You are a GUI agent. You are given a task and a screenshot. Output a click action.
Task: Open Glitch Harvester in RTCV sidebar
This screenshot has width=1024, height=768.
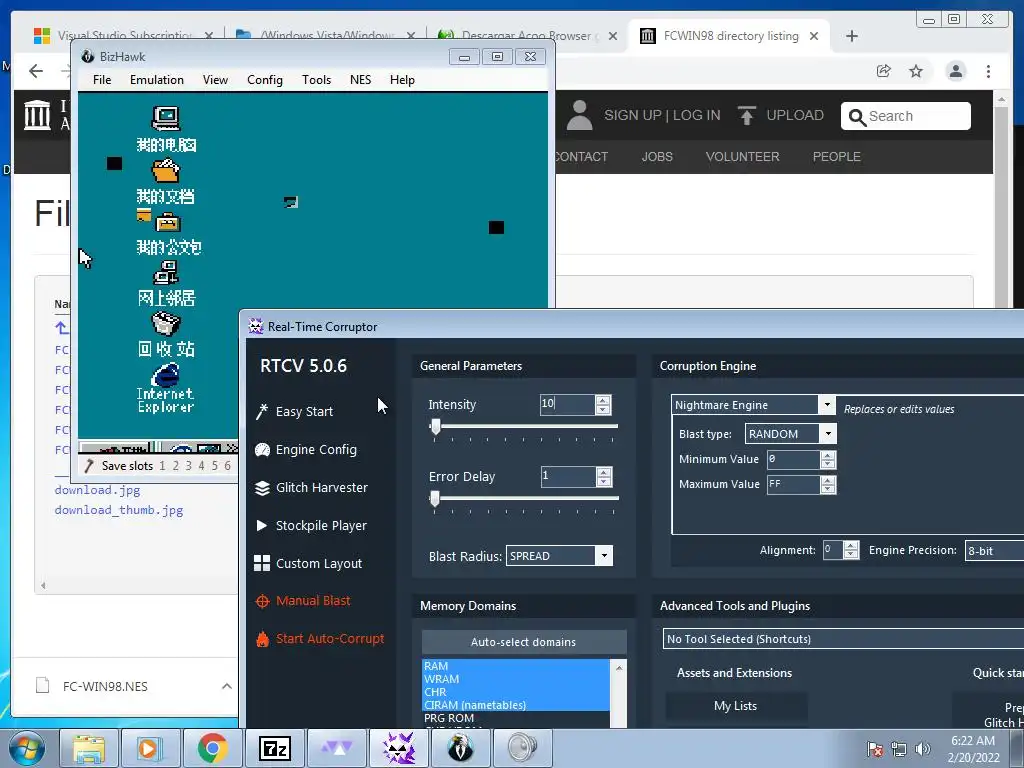[x=312, y=487]
